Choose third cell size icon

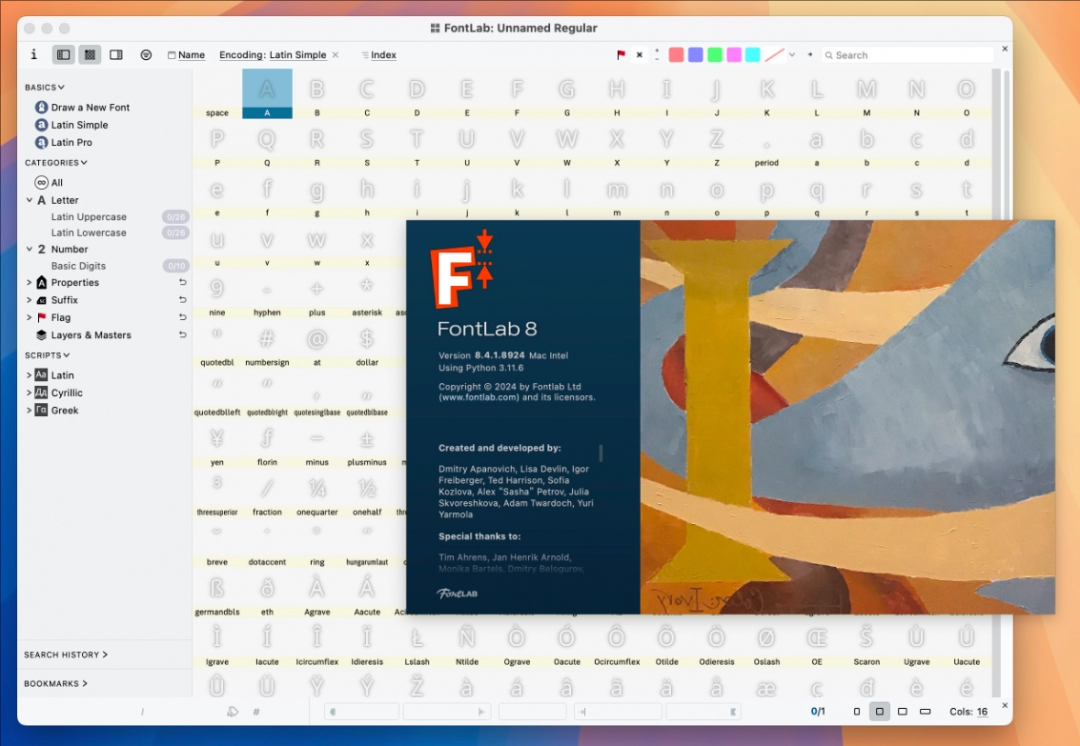tap(902, 712)
